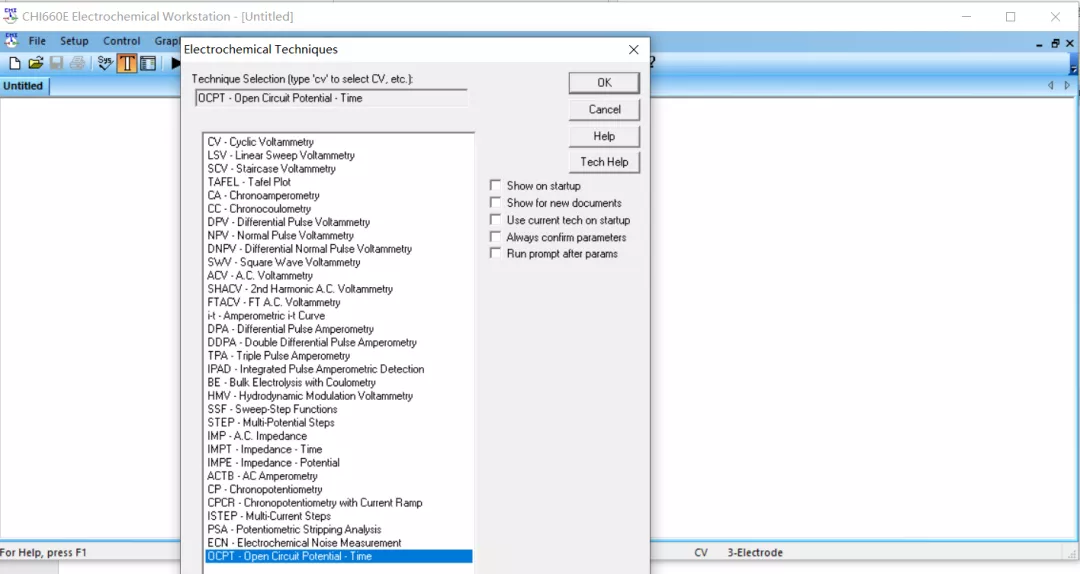This screenshot has height=574, width=1080.
Task: Close the inner document with X
Action: [1070, 43]
